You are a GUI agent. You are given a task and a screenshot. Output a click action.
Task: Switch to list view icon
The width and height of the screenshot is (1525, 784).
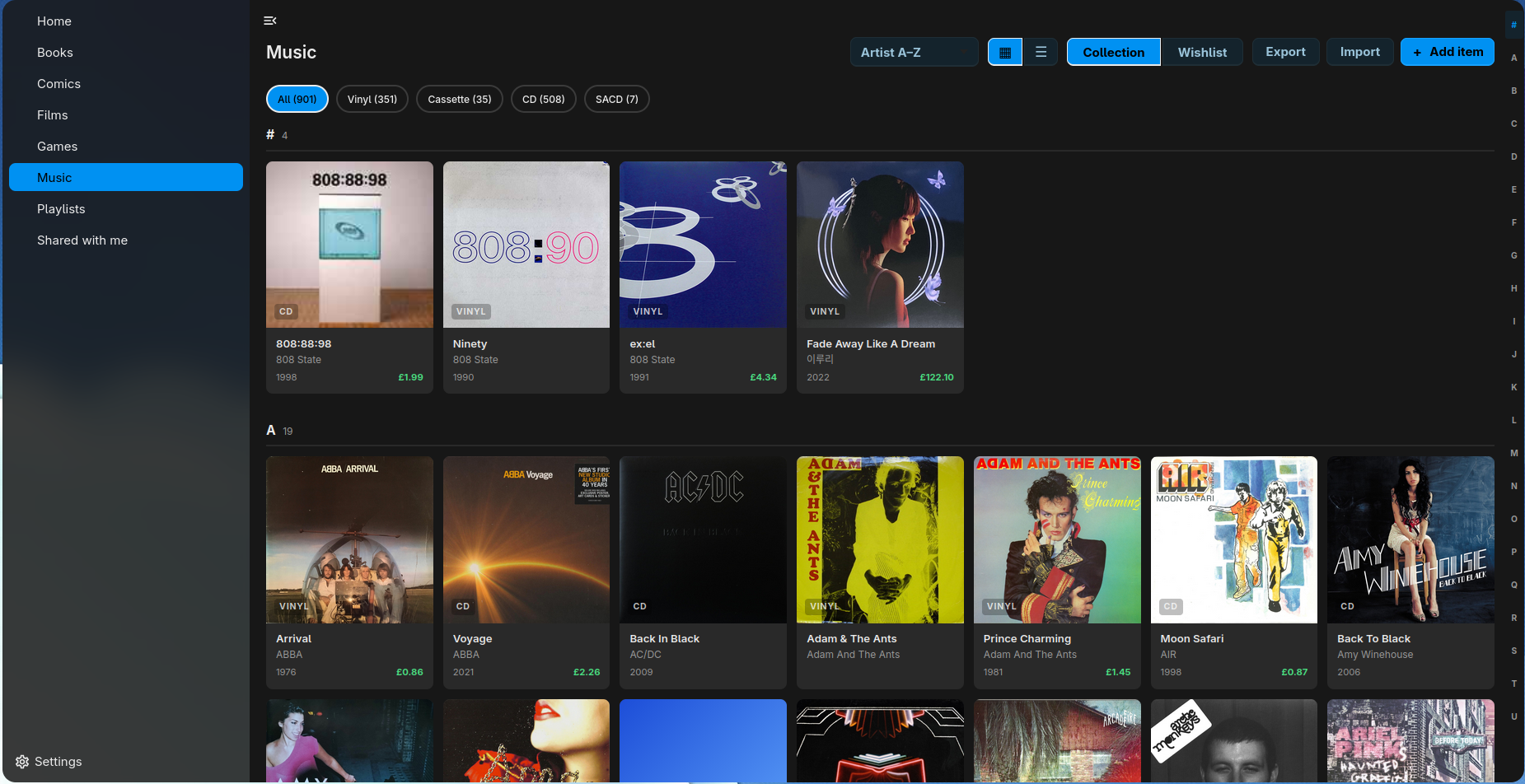(1041, 52)
